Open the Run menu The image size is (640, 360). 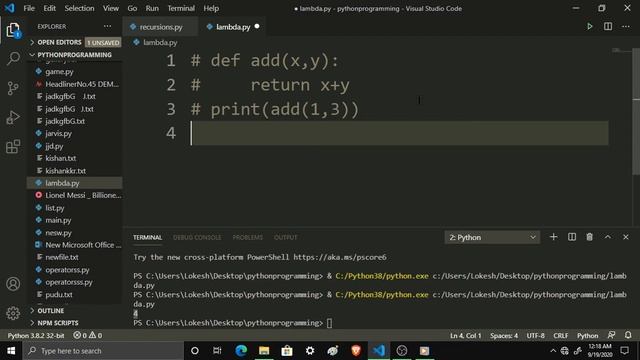tap(152, 8)
